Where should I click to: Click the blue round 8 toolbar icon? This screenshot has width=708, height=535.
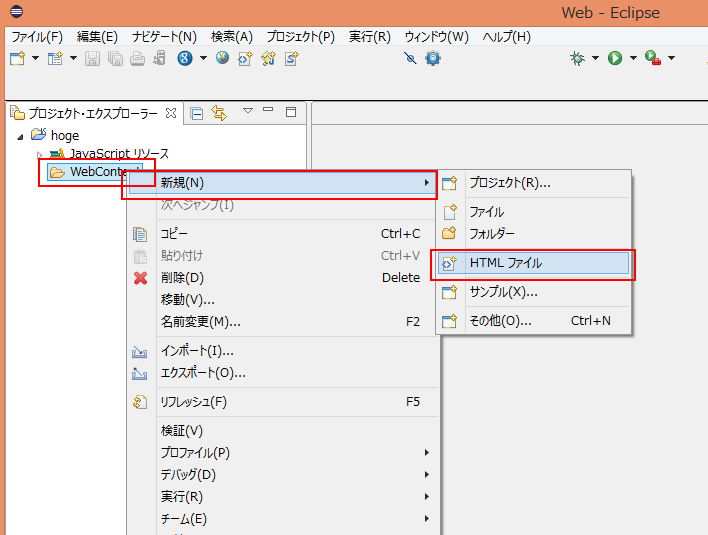point(185,58)
